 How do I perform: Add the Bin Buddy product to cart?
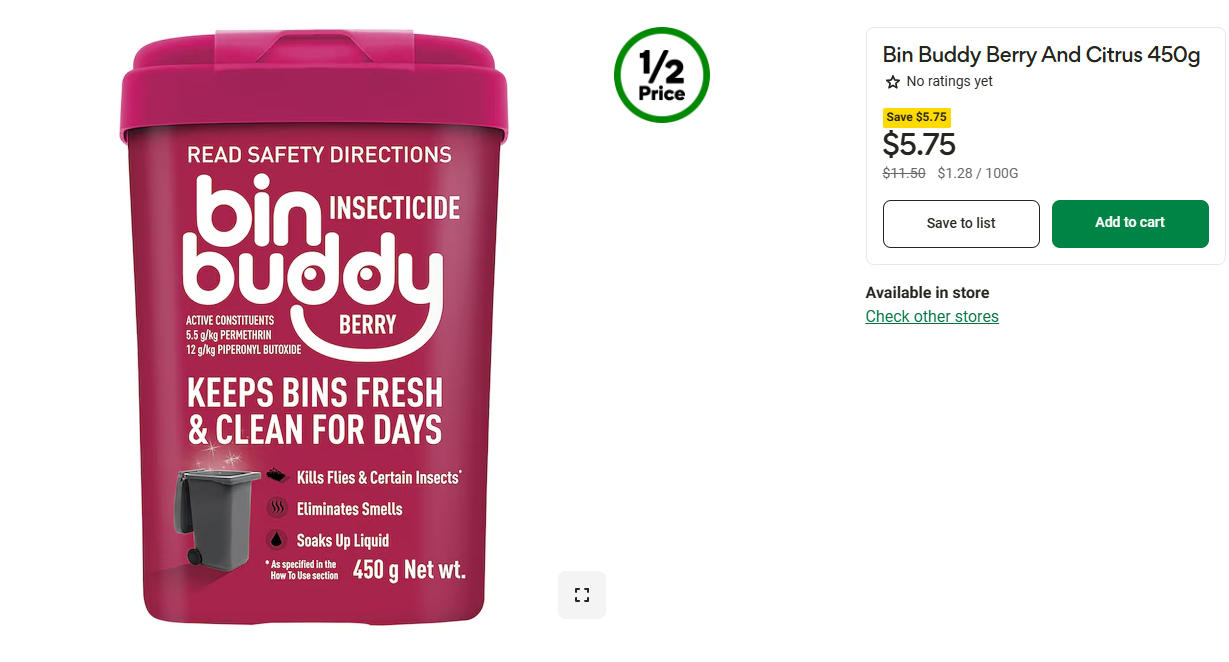click(1129, 223)
